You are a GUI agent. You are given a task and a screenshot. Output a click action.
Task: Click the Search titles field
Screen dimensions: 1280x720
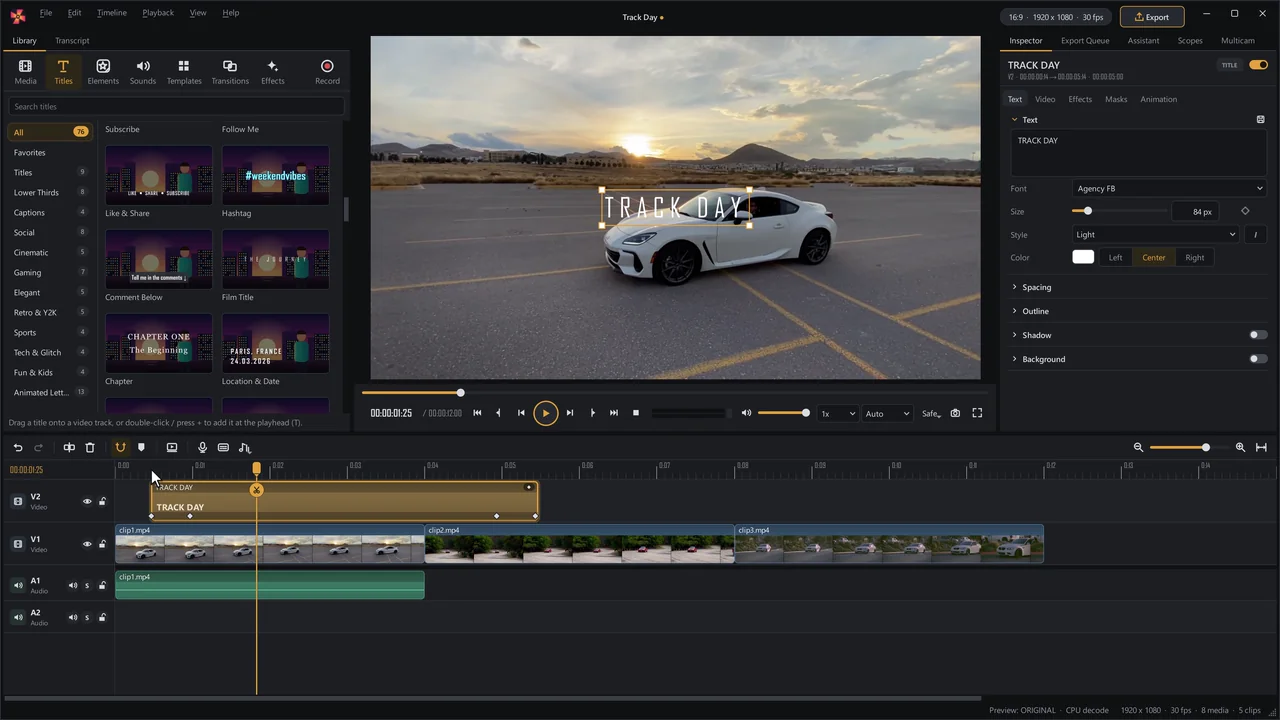176,107
